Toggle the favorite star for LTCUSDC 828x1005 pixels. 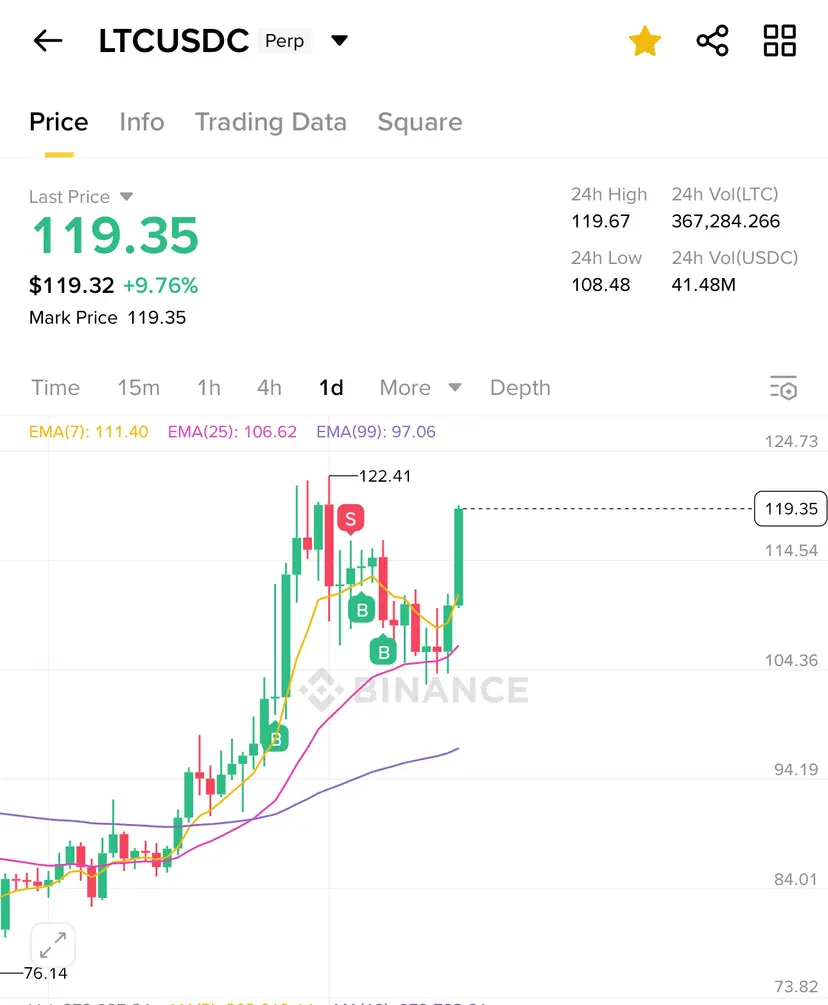[x=645, y=41]
